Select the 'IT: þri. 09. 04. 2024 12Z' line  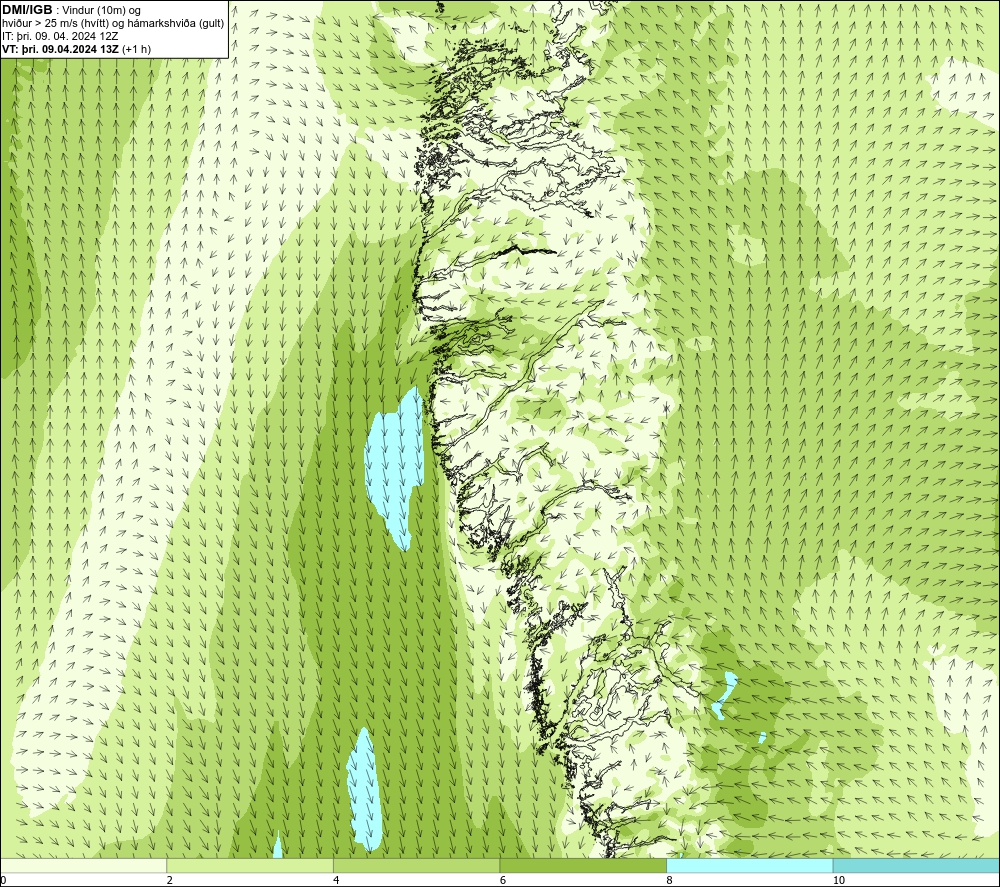[x=60, y=36]
